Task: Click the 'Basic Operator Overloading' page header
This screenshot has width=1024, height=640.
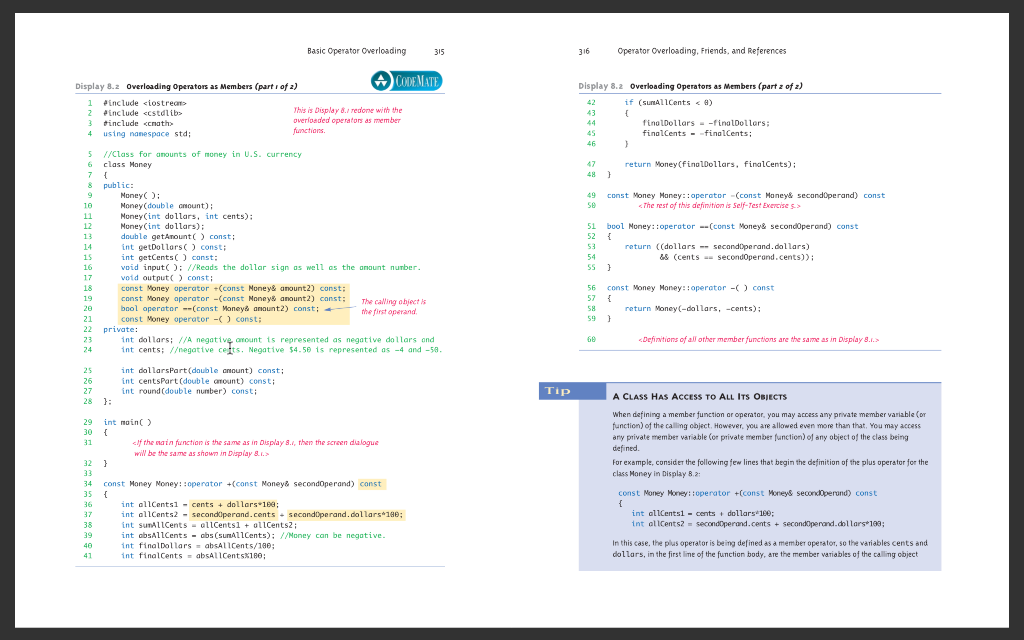Action: (357, 51)
